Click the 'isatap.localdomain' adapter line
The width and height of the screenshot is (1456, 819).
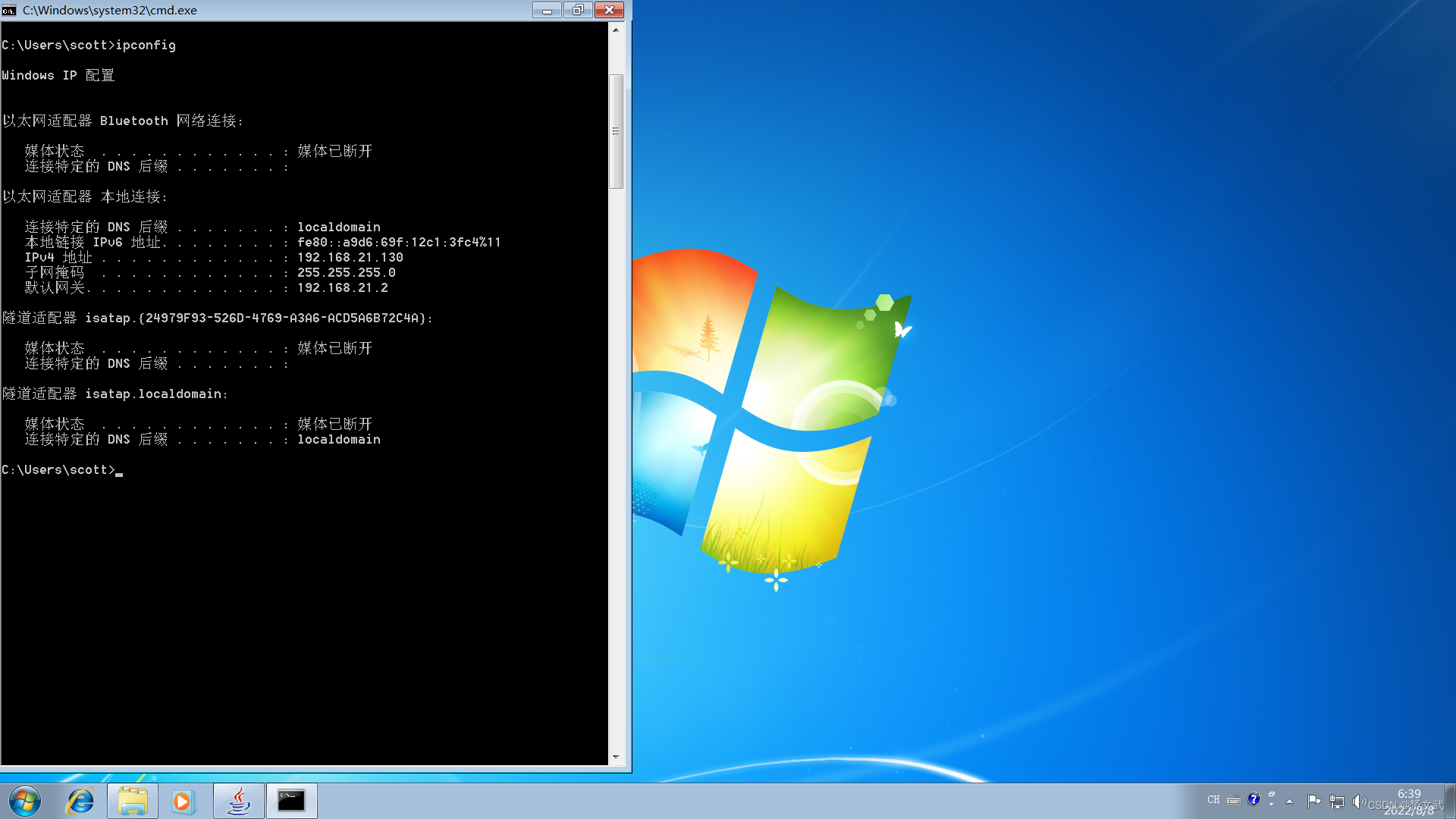(x=115, y=394)
